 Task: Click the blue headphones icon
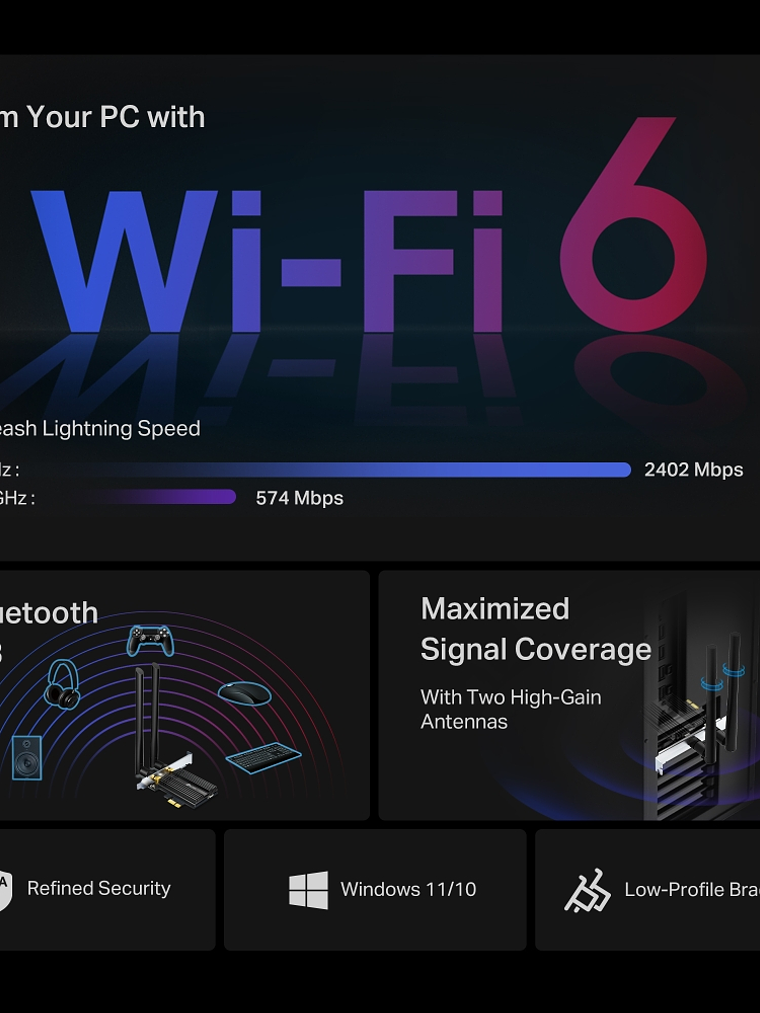62,684
